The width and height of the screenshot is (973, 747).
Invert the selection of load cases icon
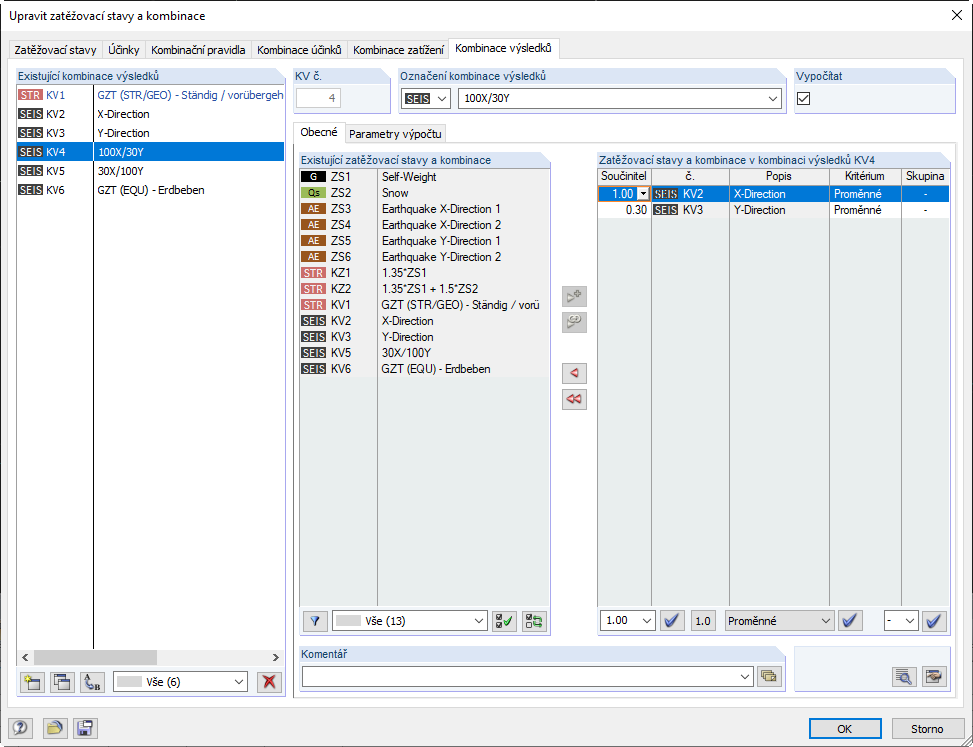coord(534,620)
